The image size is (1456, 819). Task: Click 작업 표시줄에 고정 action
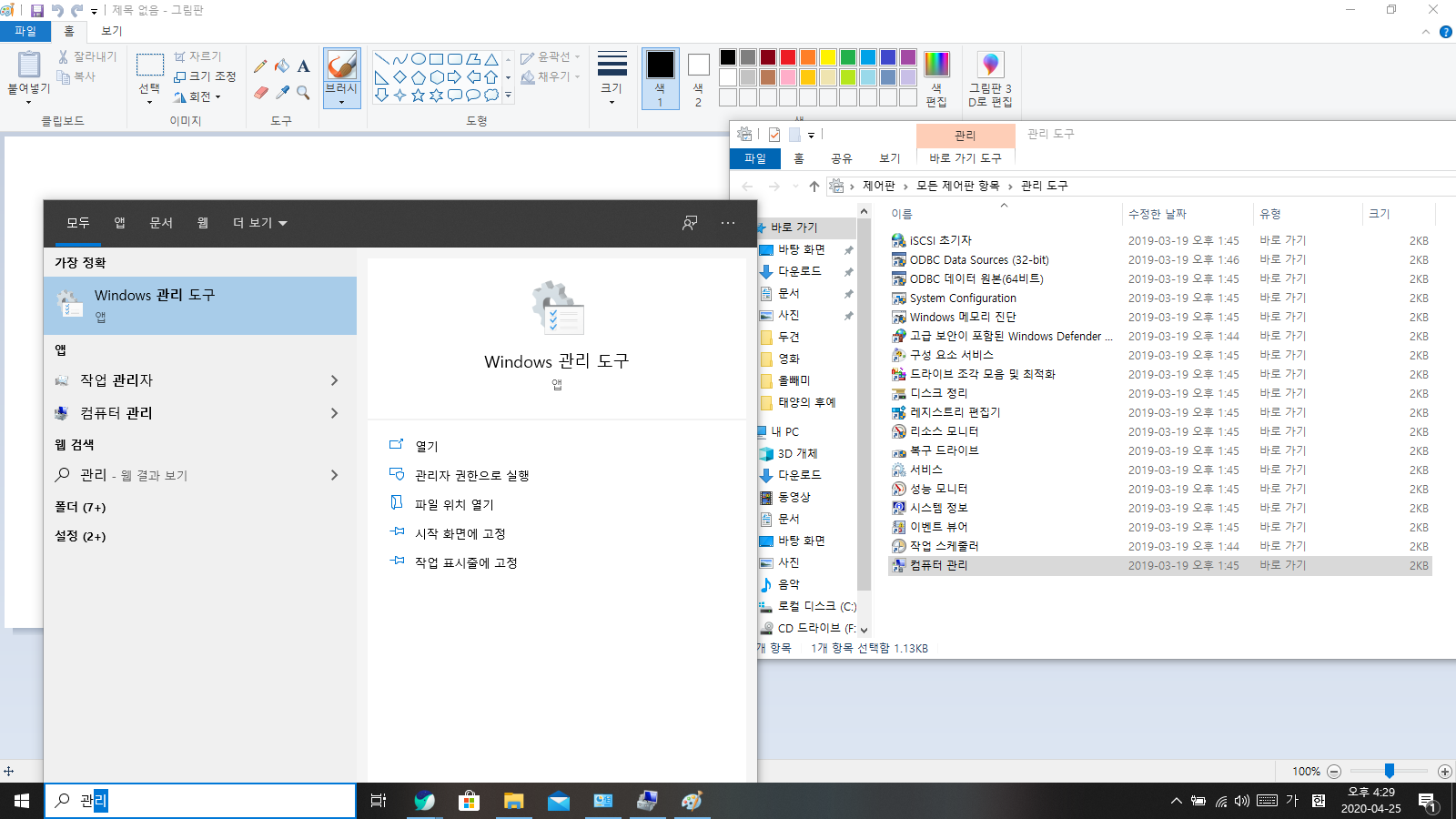point(466,562)
